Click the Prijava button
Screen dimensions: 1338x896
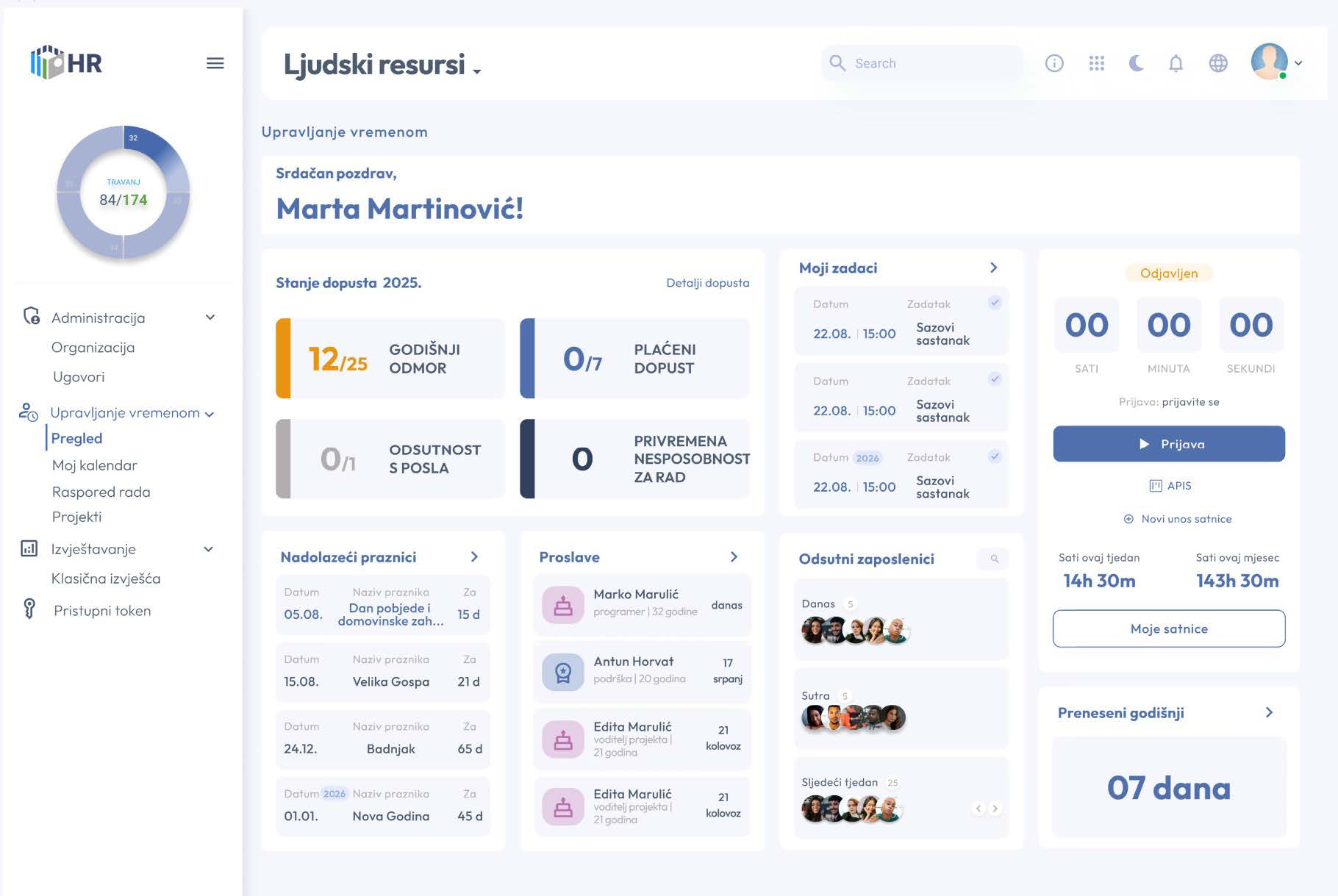point(1168,443)
